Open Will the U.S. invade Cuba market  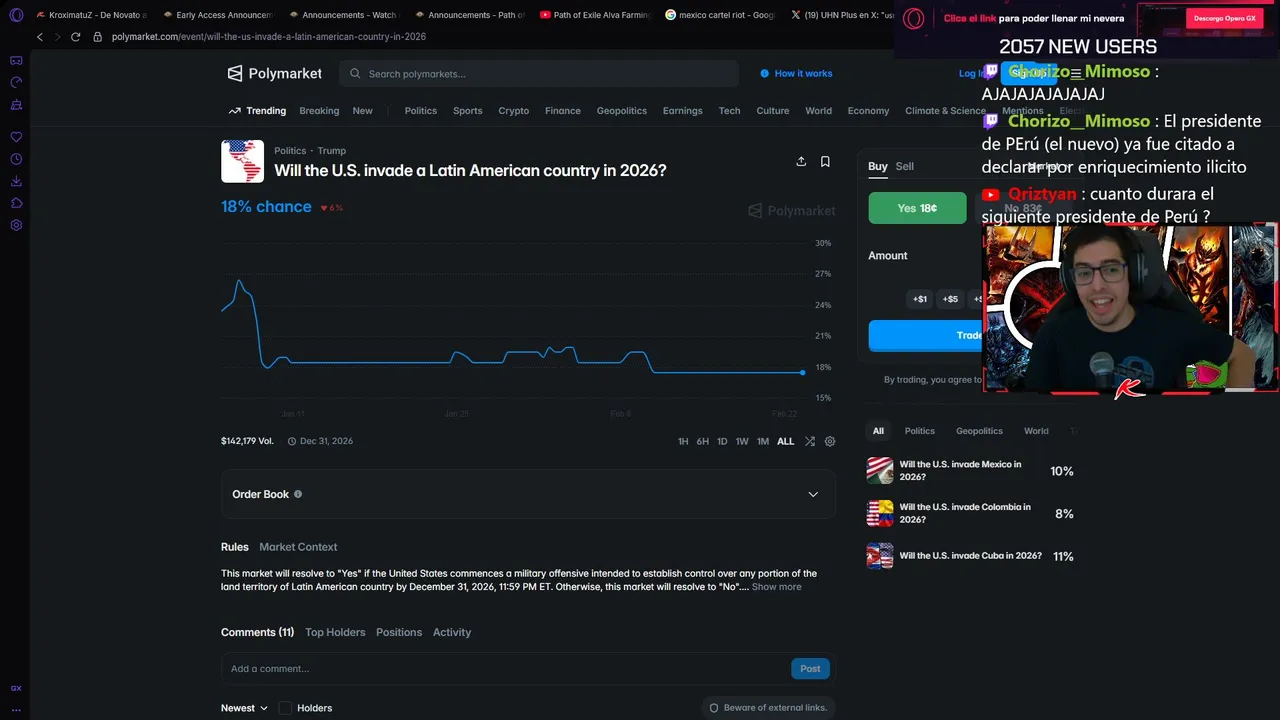click(970, 556)
